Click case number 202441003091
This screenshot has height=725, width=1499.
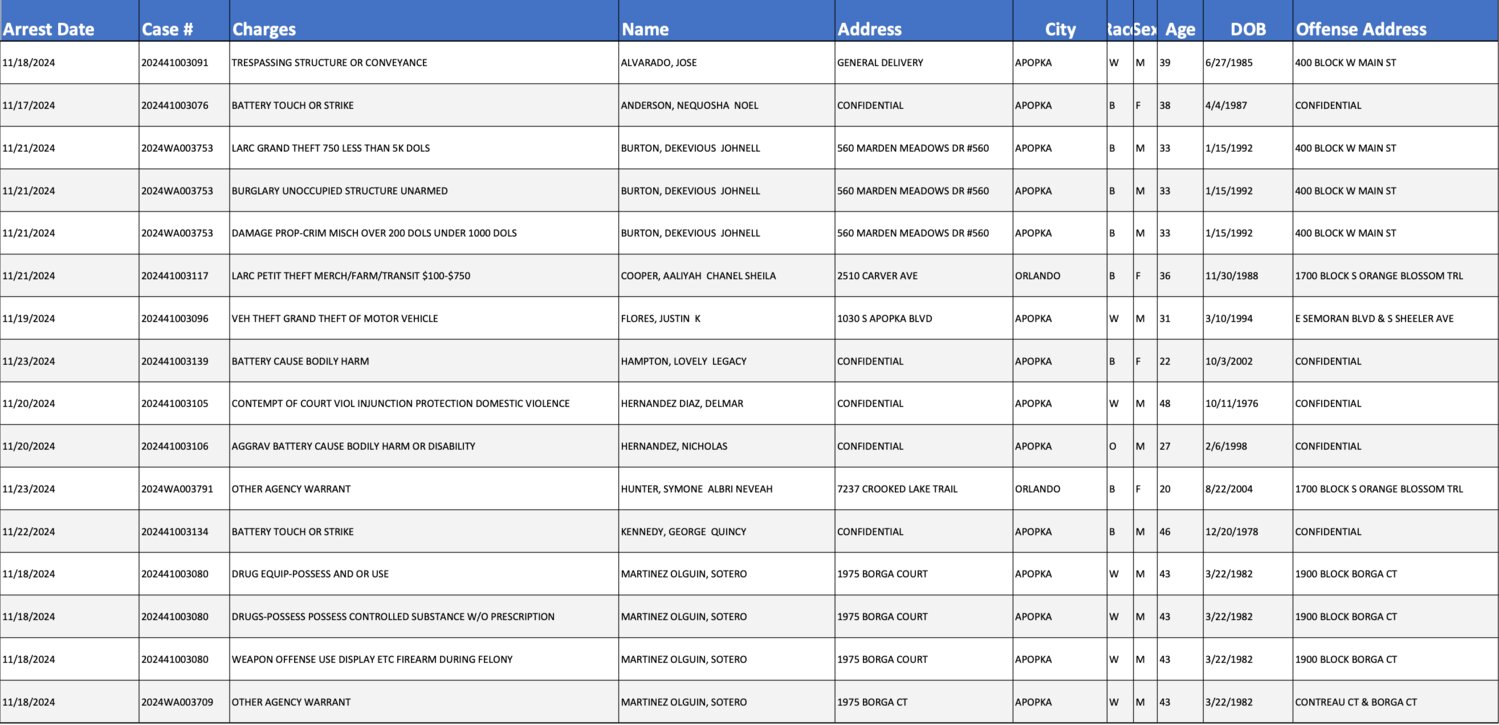click(x=184, y=63)
